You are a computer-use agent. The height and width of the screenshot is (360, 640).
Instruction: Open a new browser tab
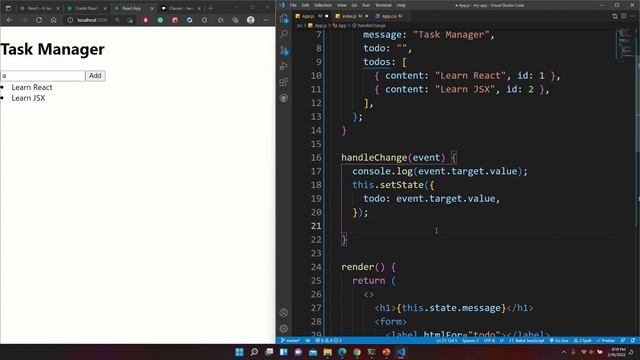211,8
